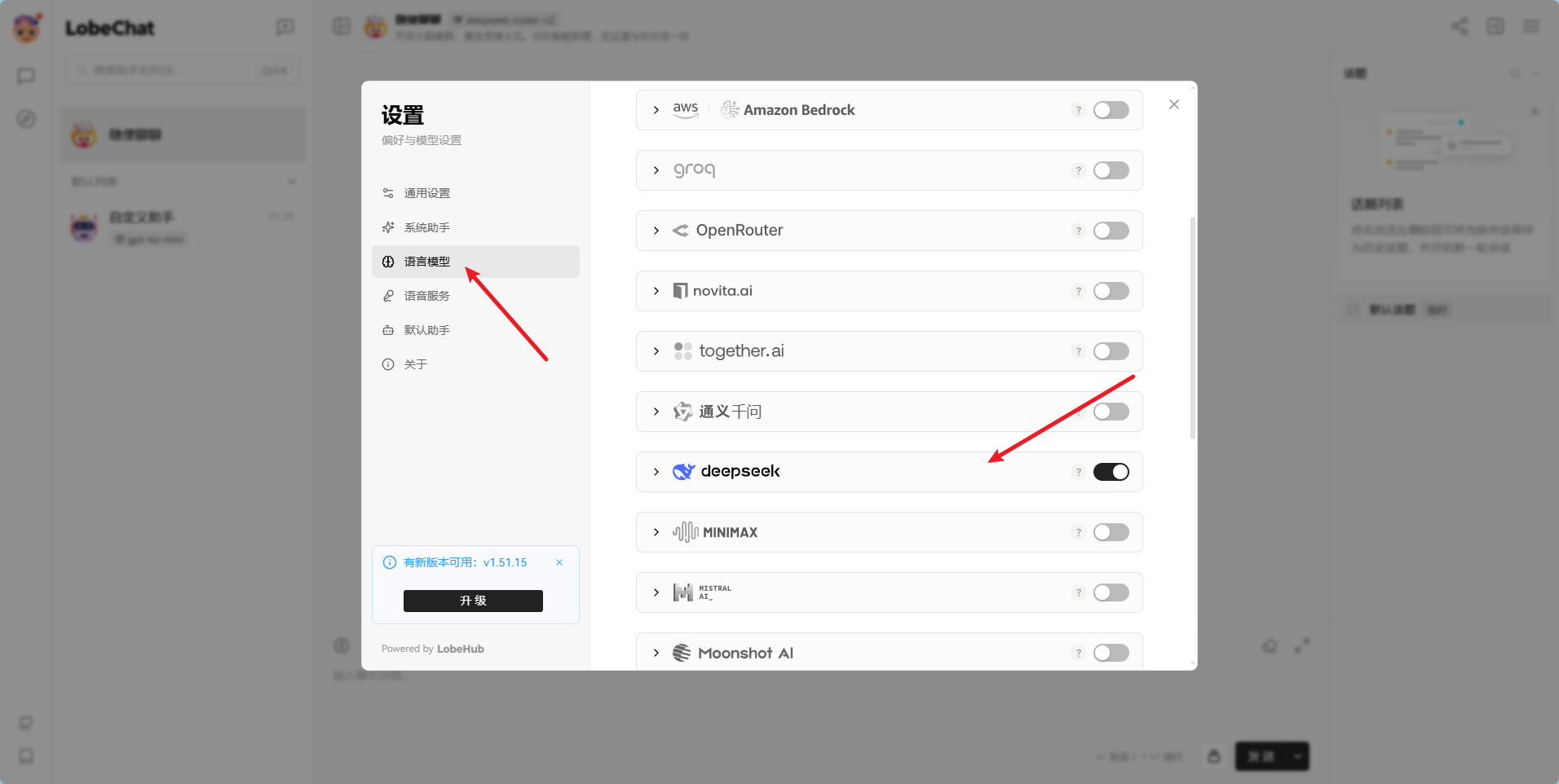
Task: Expand the MINIMAX section chevron
Action: click(656, 532)
